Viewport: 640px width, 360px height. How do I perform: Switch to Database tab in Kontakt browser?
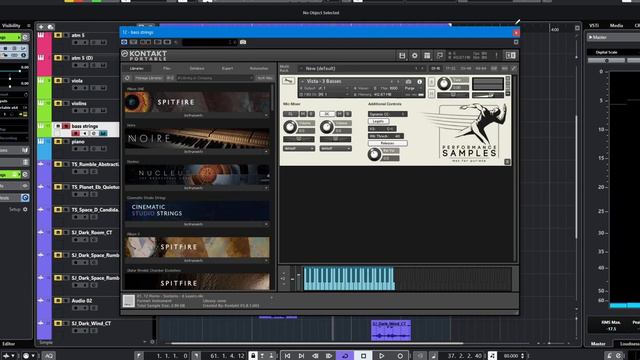[x=197, y=69]
